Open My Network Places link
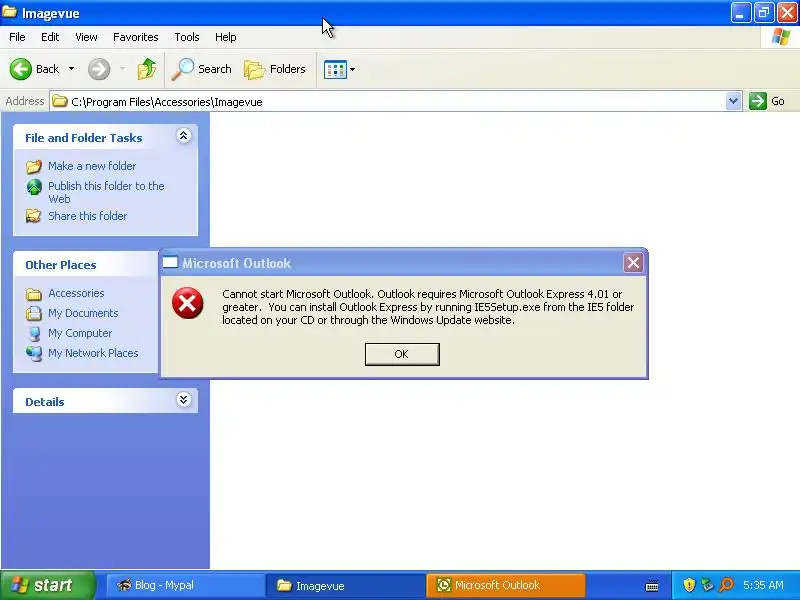The height and width of the screenshot is (600, 800). (x=93, y=353)
